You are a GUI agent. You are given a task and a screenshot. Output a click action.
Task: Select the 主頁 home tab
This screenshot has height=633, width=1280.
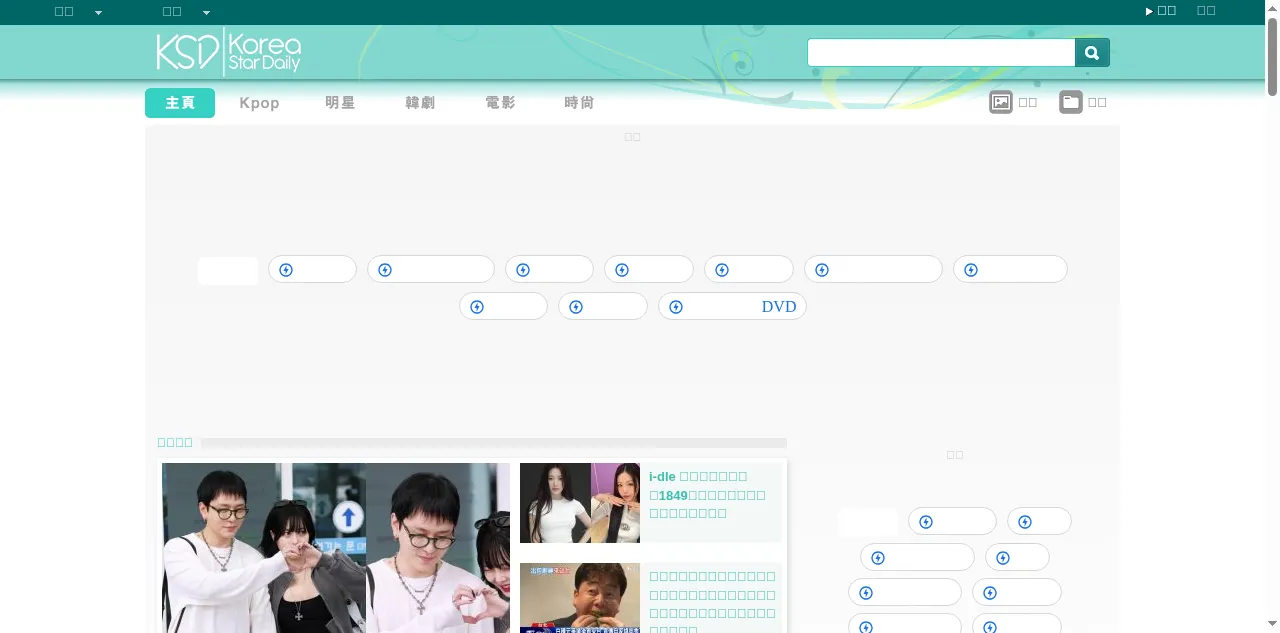point(180,103)
